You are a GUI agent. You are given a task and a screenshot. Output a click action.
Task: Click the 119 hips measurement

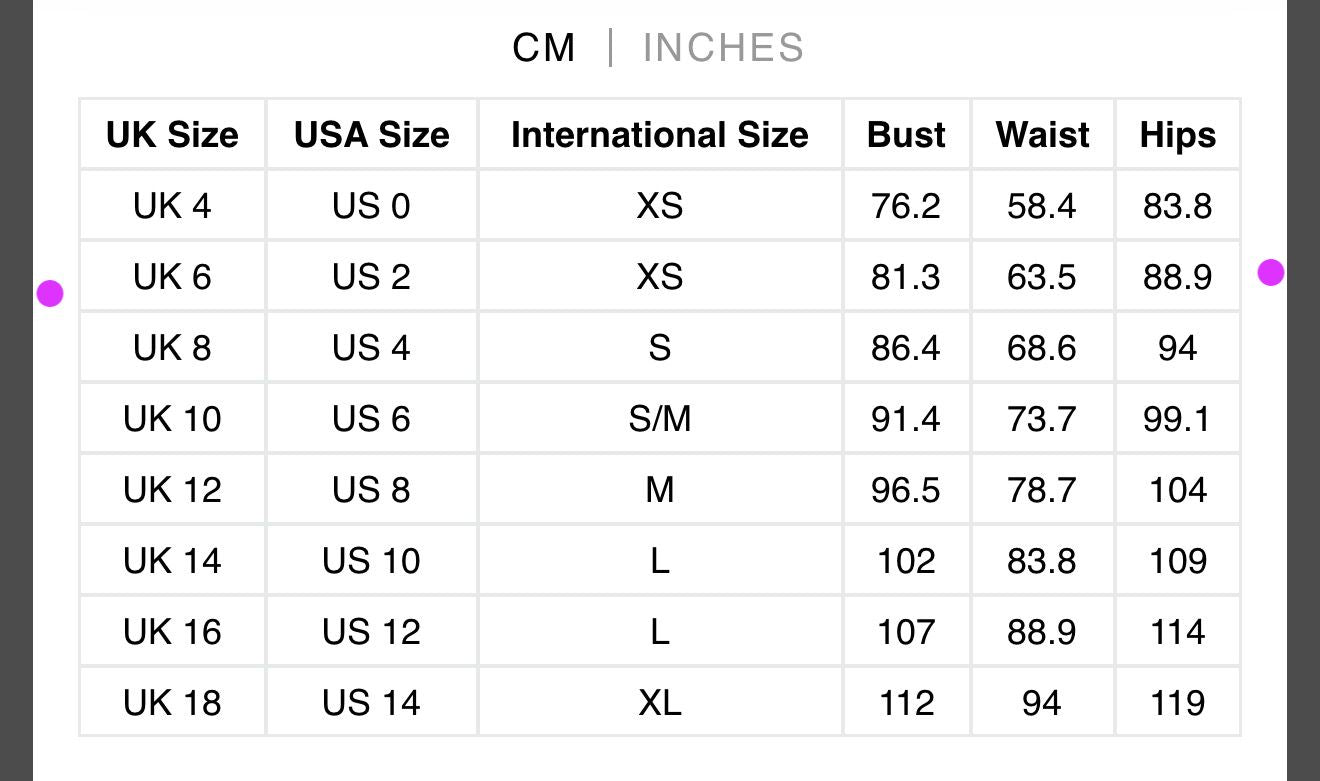click(1177, 703)
